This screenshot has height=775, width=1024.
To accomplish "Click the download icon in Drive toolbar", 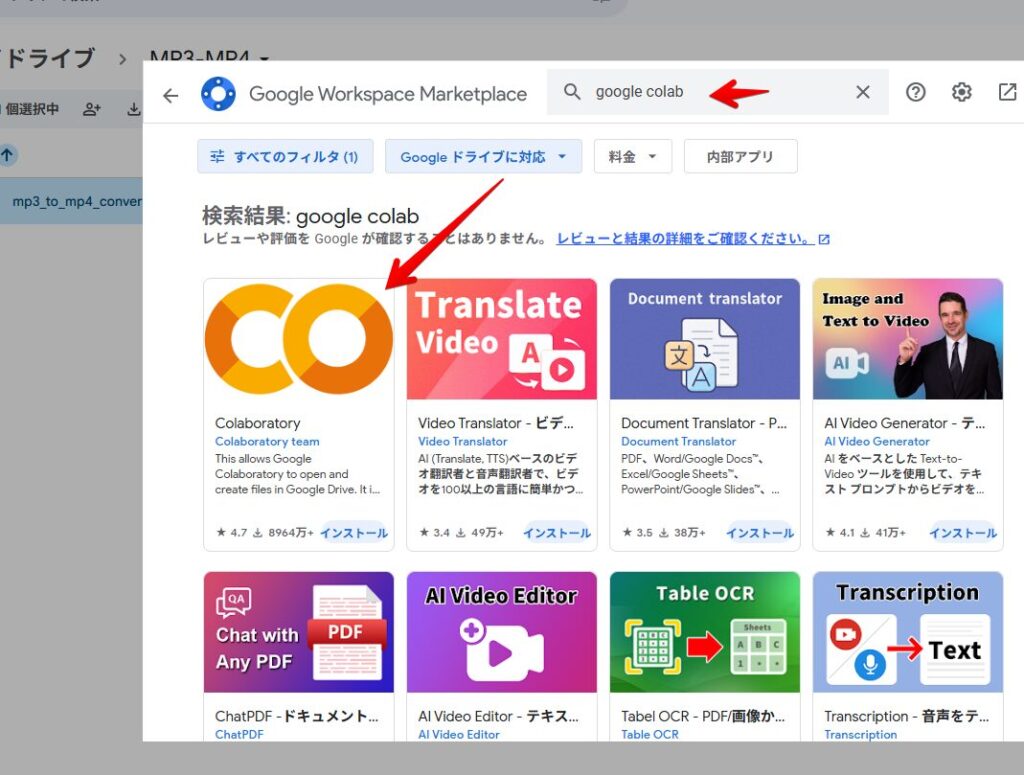I will click(x=134, y=109).
